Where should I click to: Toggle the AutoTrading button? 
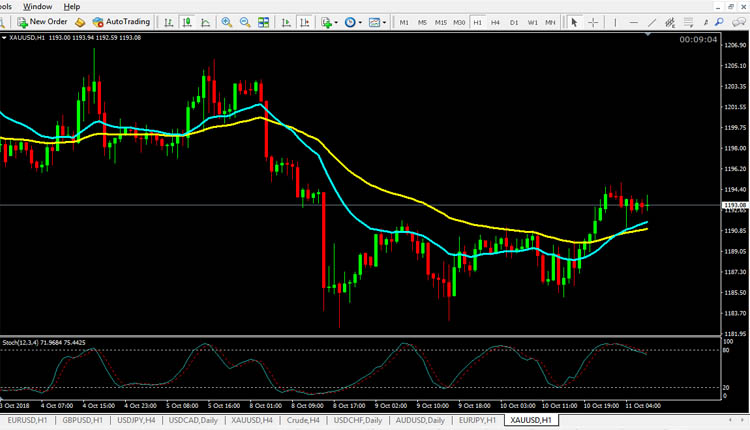point(121,22)
